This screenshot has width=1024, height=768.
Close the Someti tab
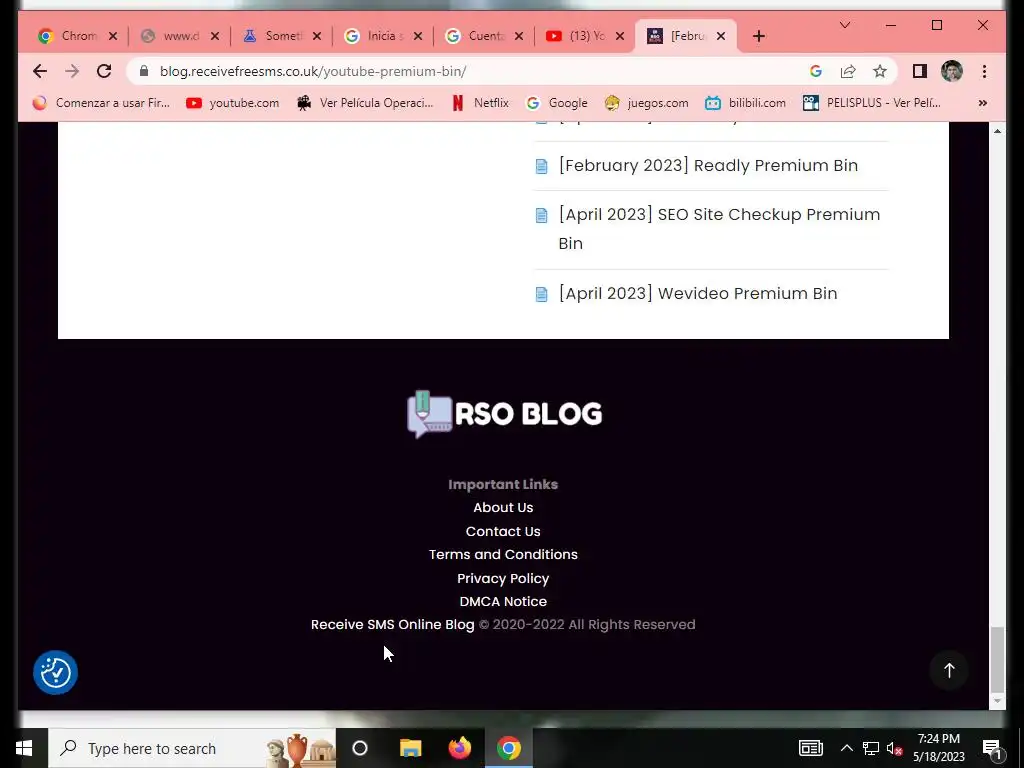[x=317, y=36]
